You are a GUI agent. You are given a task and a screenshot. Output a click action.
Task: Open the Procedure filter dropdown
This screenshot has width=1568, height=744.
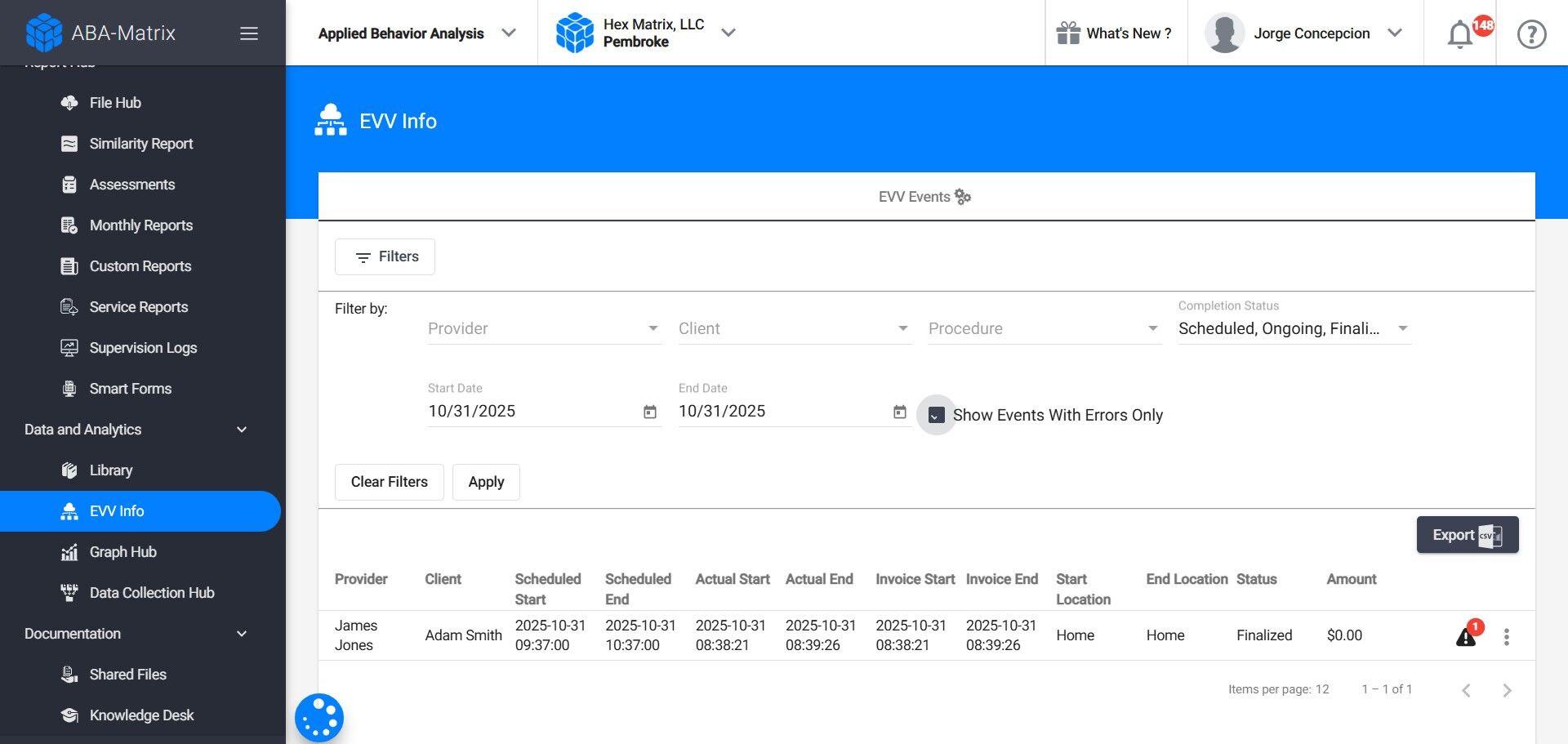pos(1044,328)
